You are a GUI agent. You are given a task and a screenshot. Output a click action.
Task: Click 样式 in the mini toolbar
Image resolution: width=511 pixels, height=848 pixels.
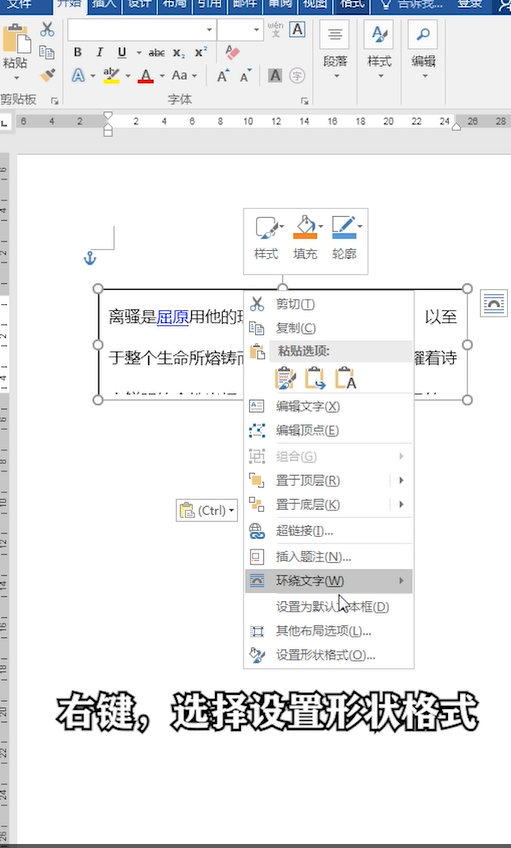(266, 238)
